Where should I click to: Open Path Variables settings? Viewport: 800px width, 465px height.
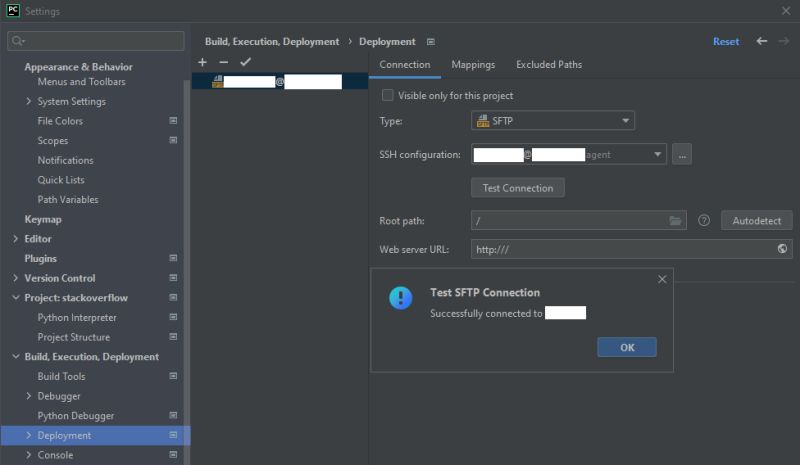pyautogui.click(x=68, y=199)
